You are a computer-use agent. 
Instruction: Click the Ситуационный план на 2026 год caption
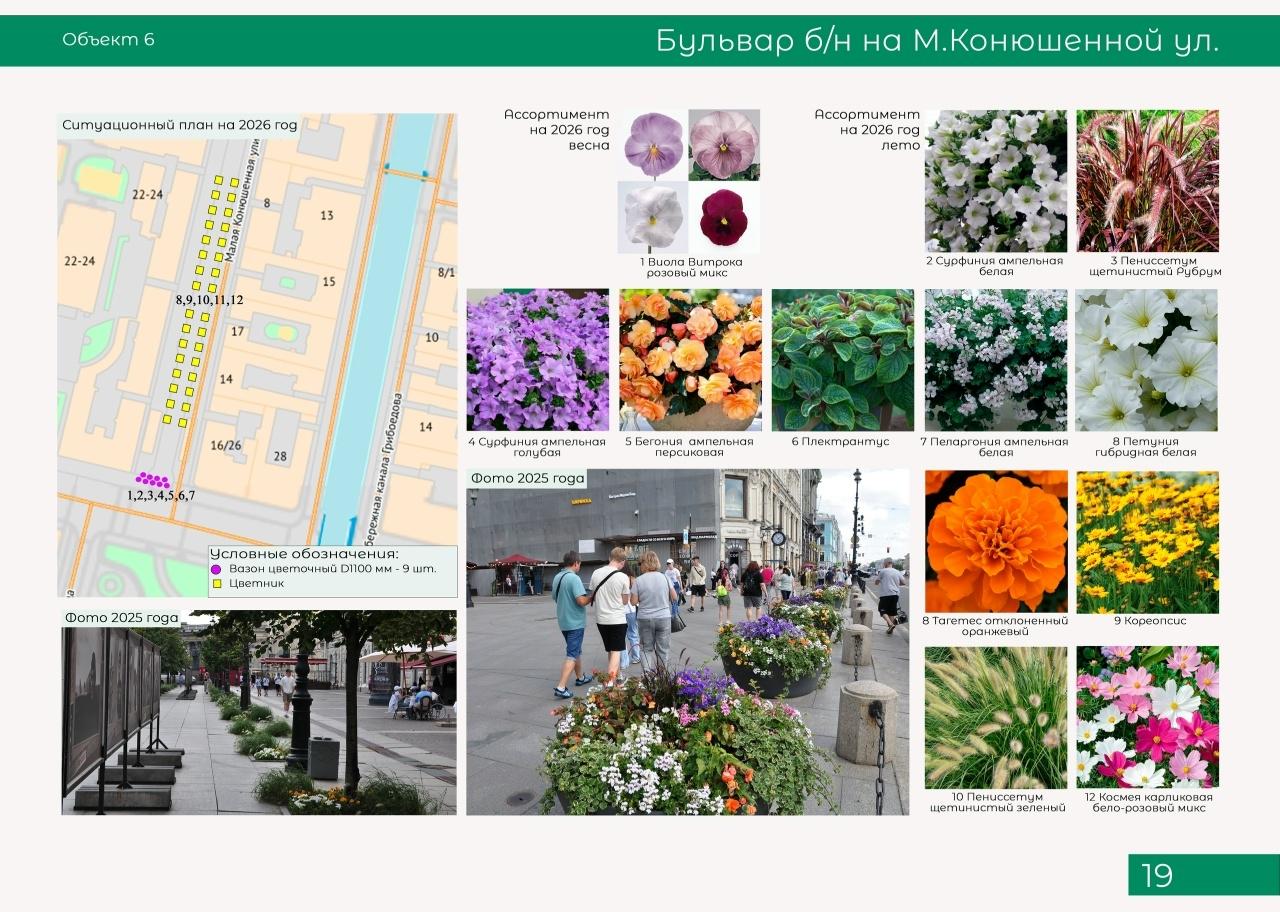180,125
